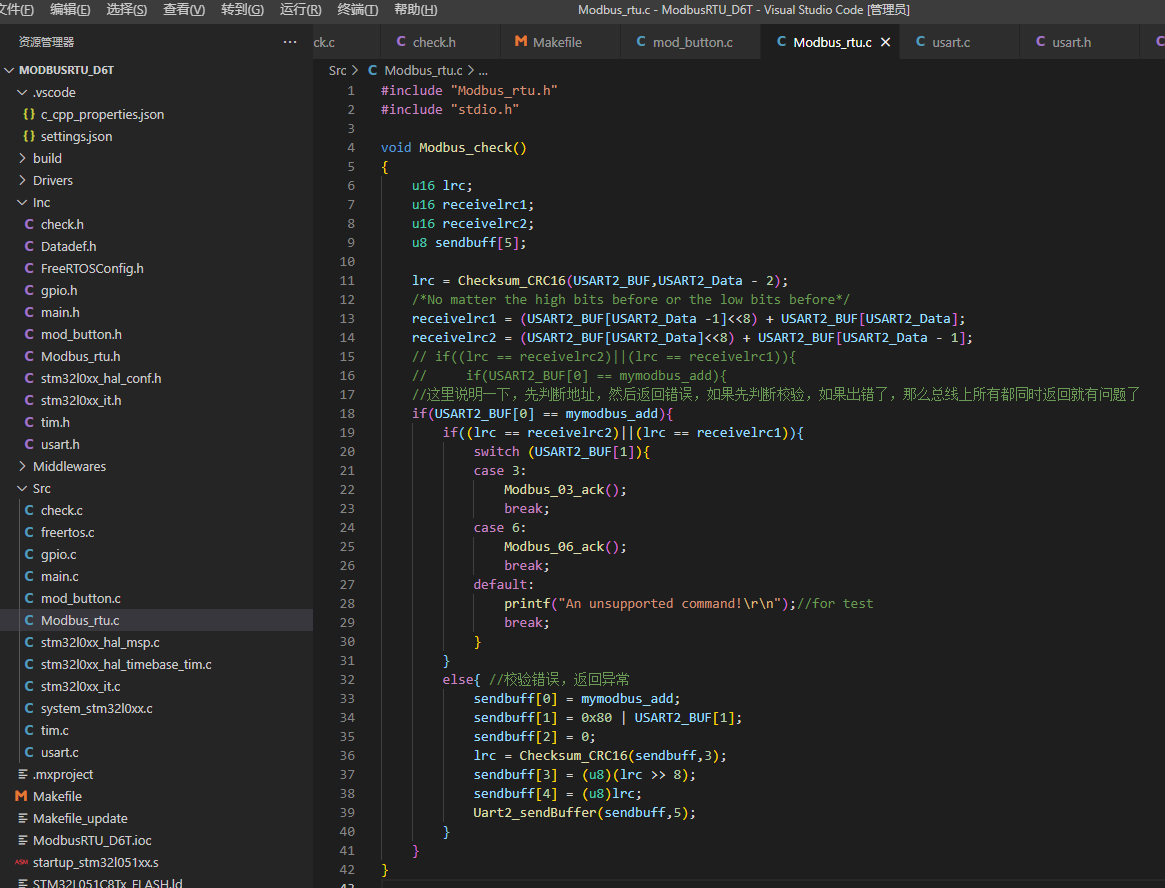Open system_stm32l0xx.c file
The height and width of the screenshot is (888, 1165).
coord(156,708)
